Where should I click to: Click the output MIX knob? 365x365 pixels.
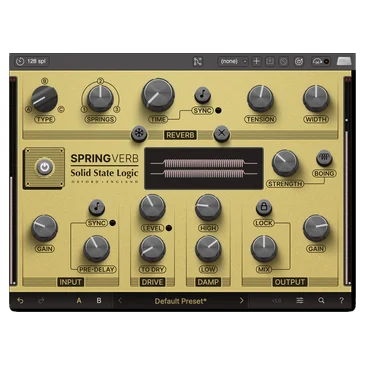pyautogui.click(x=264, y=249)
